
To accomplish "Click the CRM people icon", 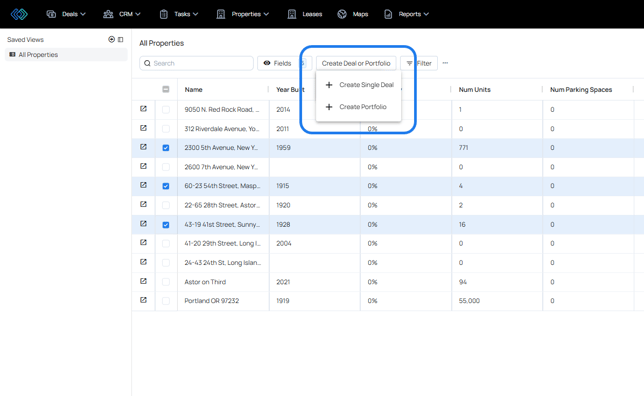I will (x=108, y=14).
